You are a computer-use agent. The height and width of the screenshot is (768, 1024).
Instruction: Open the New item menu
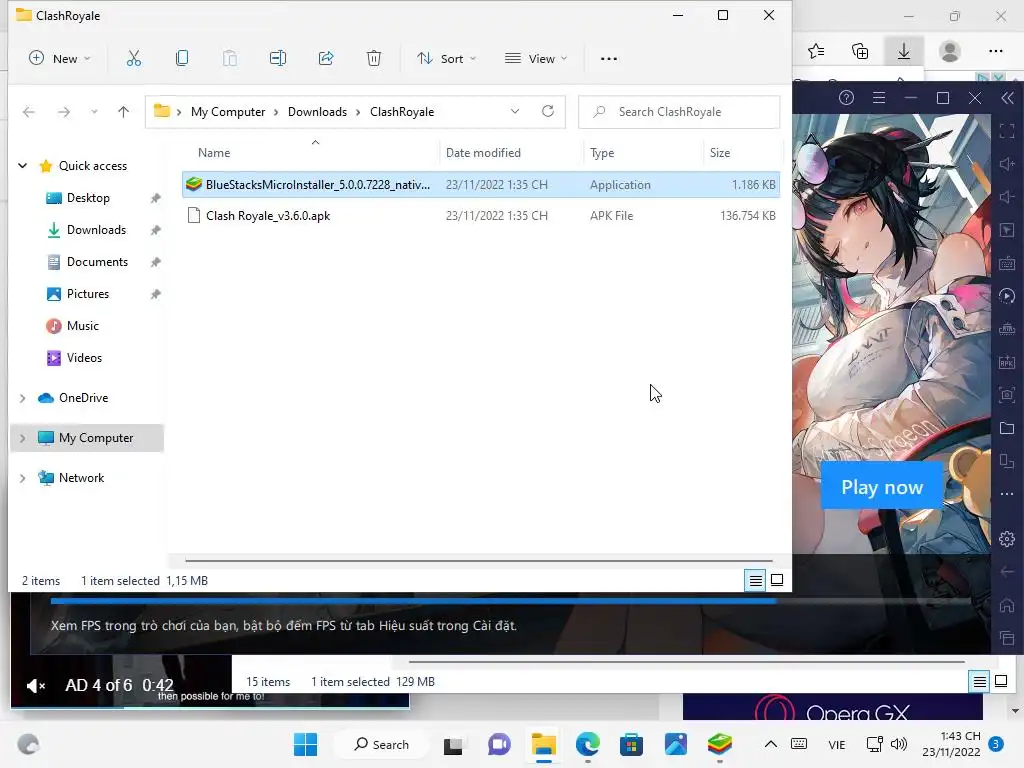tap(59, 59)
